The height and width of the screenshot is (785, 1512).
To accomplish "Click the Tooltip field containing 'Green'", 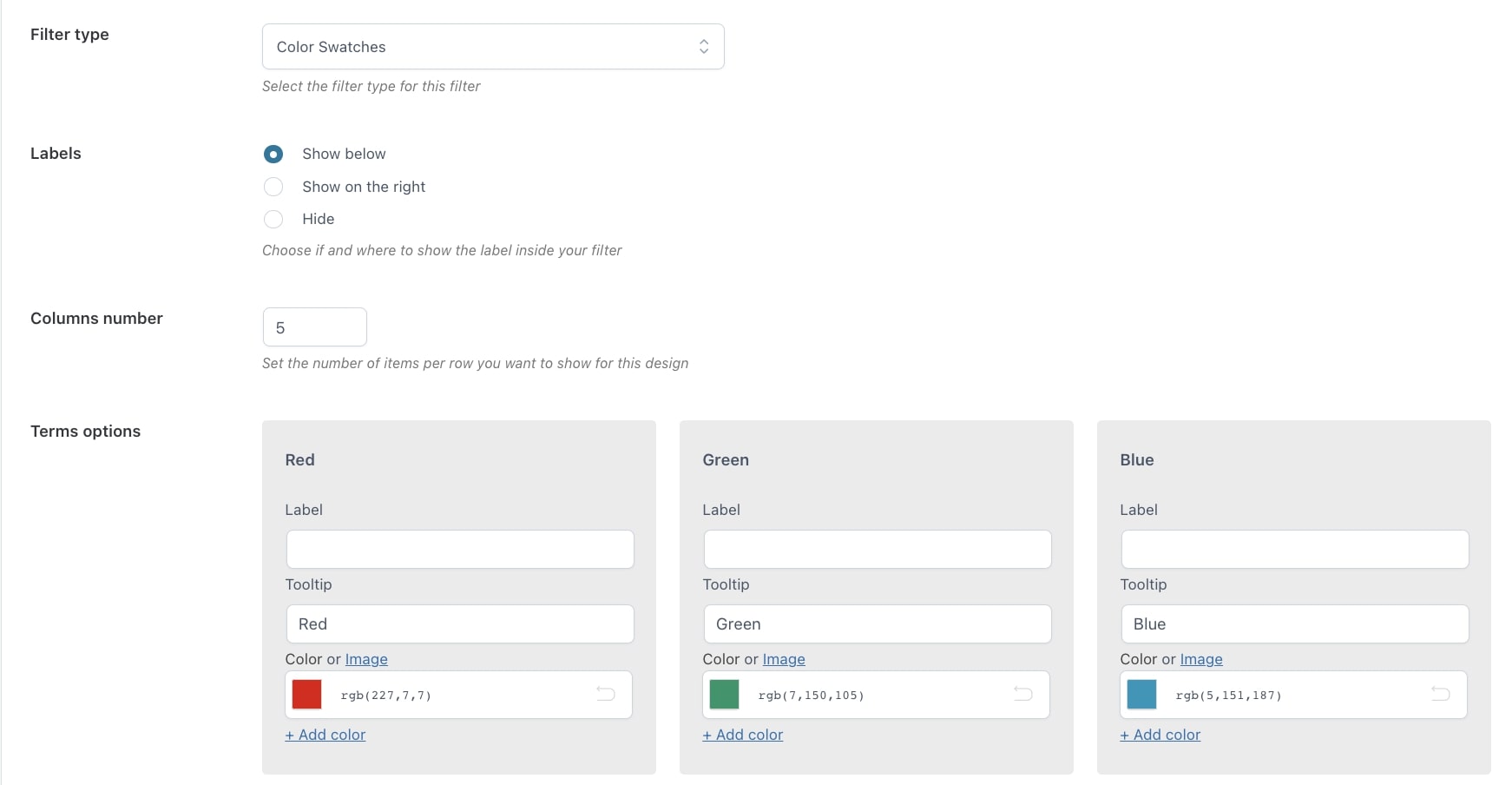I will [878, 624].
